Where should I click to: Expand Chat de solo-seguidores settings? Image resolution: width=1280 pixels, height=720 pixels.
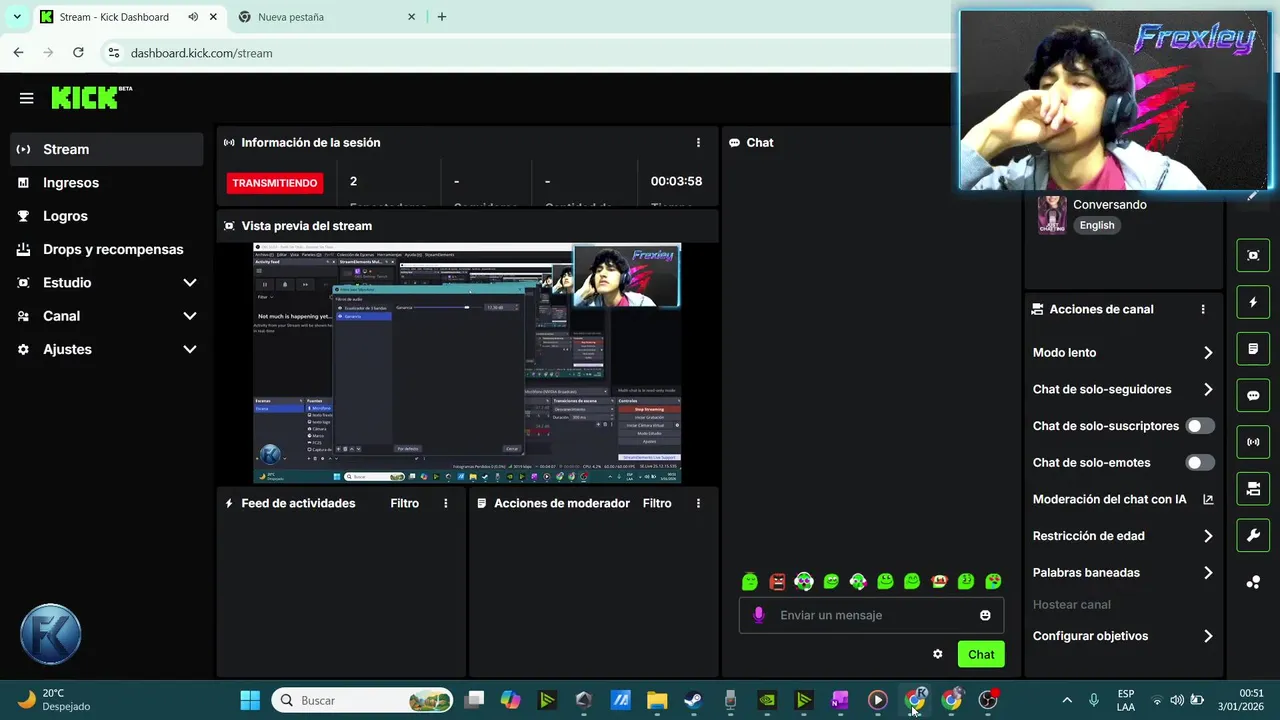pos(1208,390)
